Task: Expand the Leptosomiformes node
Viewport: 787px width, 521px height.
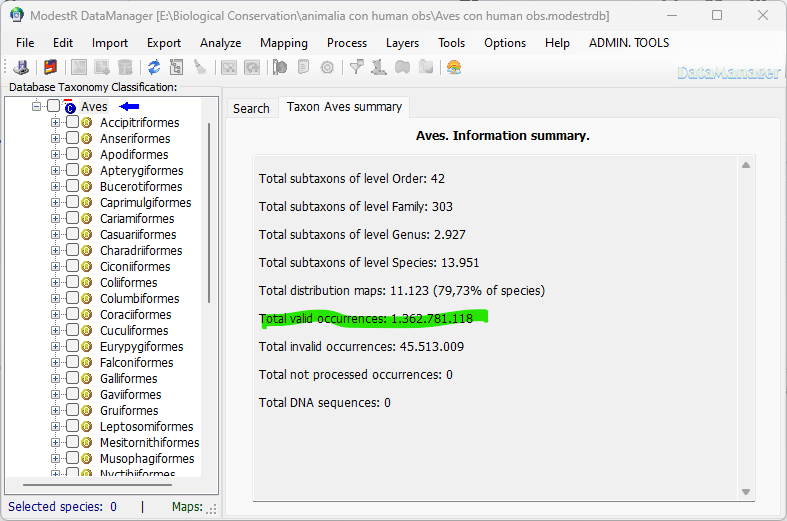Action: [x=55, y=427]
